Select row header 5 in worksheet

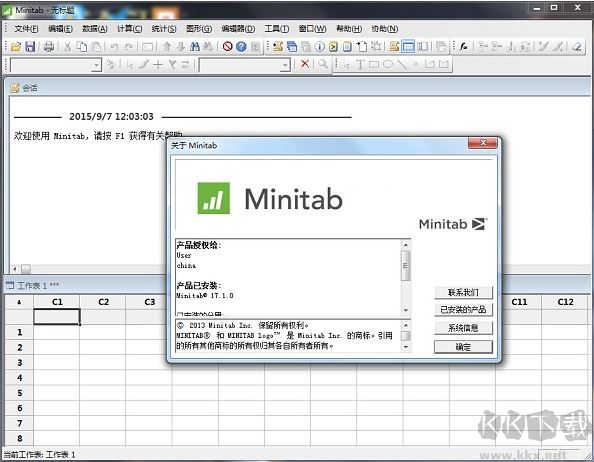click(x=19, y=393)
